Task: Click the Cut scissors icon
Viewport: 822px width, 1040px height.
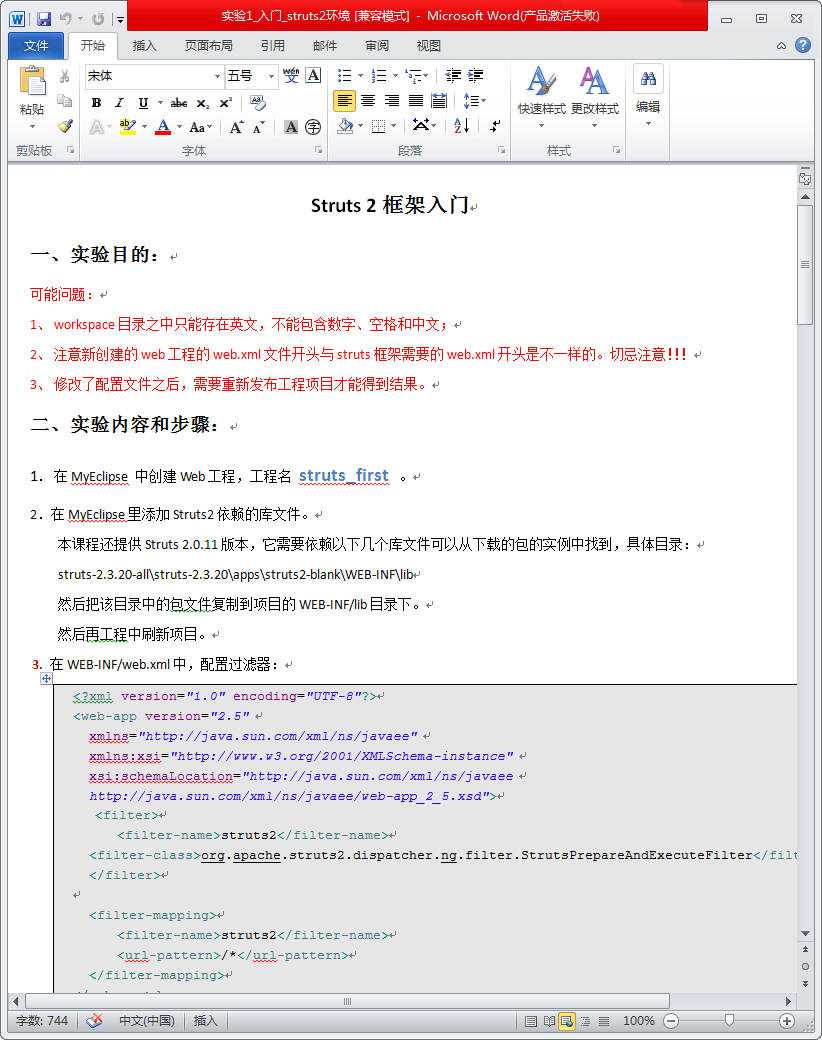Action: click(64, 76)
